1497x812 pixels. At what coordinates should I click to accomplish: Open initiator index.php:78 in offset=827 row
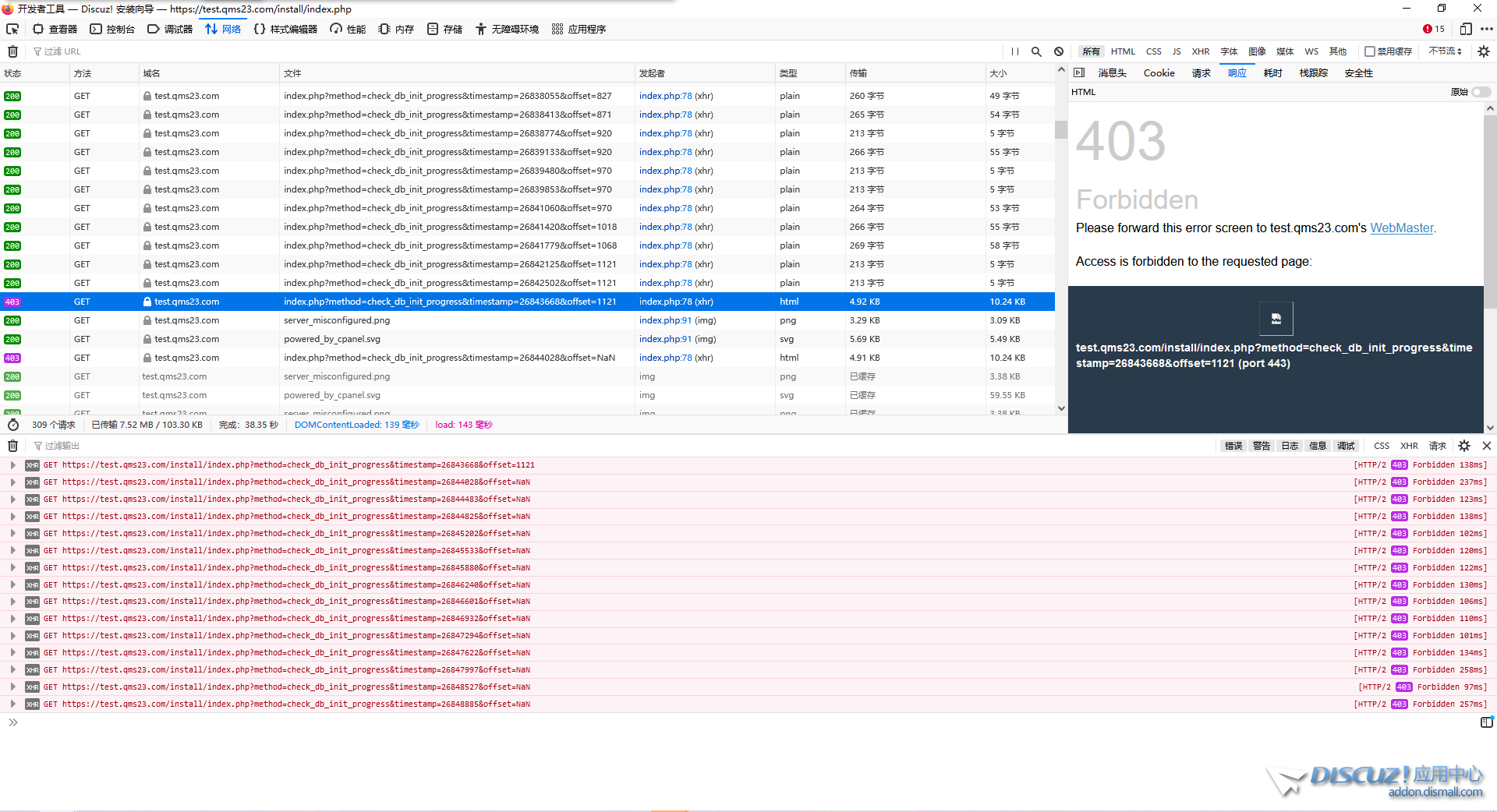click(665, 96)
